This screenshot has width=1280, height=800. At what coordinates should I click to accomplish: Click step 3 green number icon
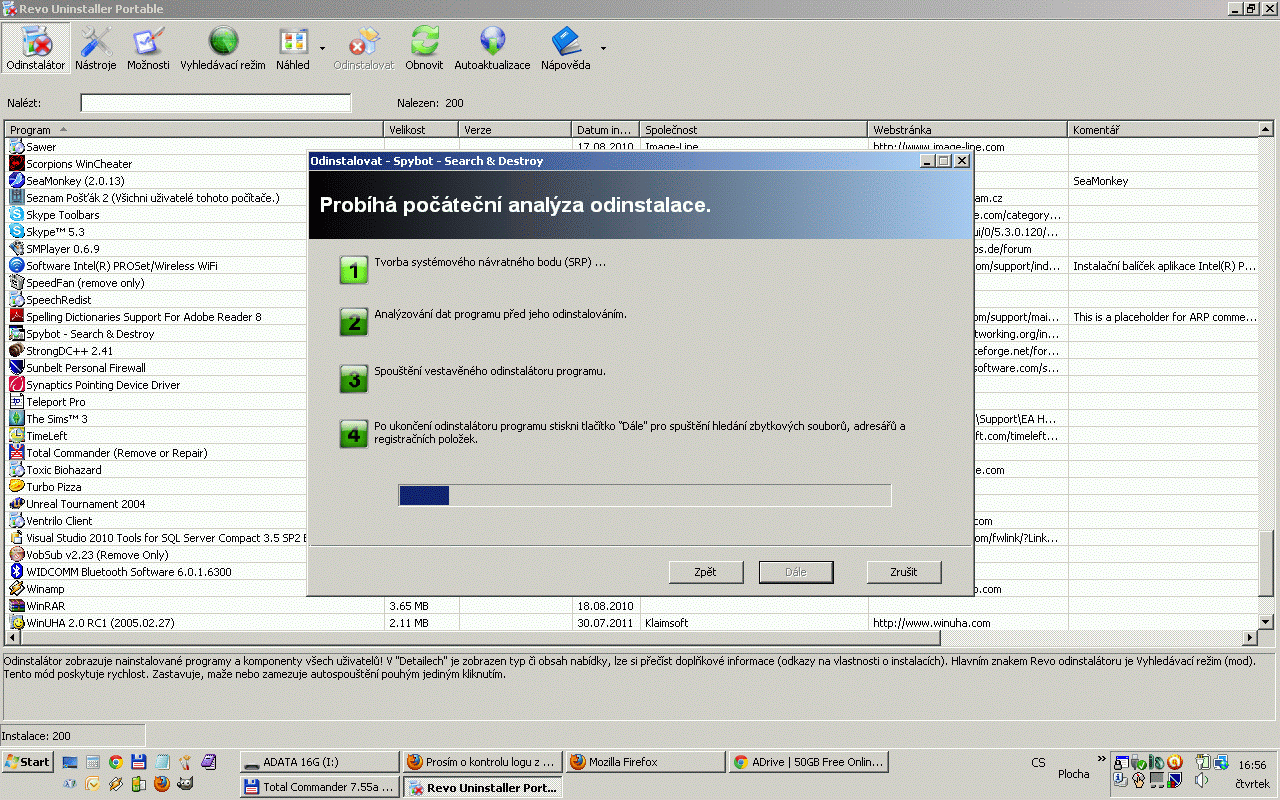tap(354, 379)
